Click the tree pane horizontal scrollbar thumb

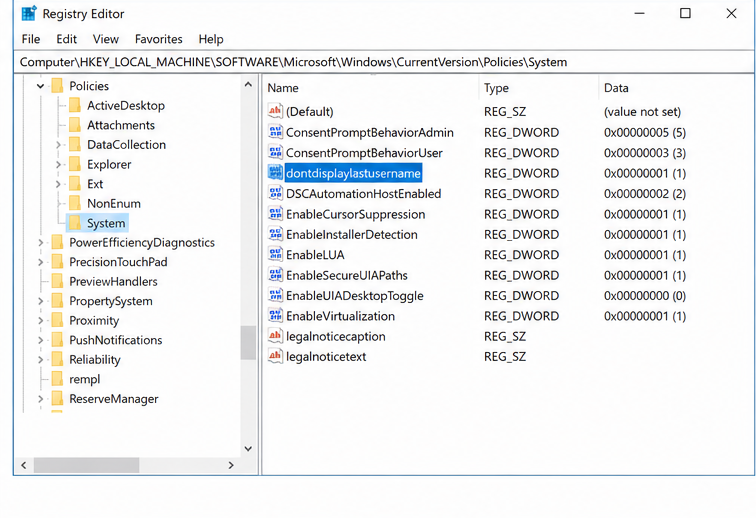pos(86,465)
